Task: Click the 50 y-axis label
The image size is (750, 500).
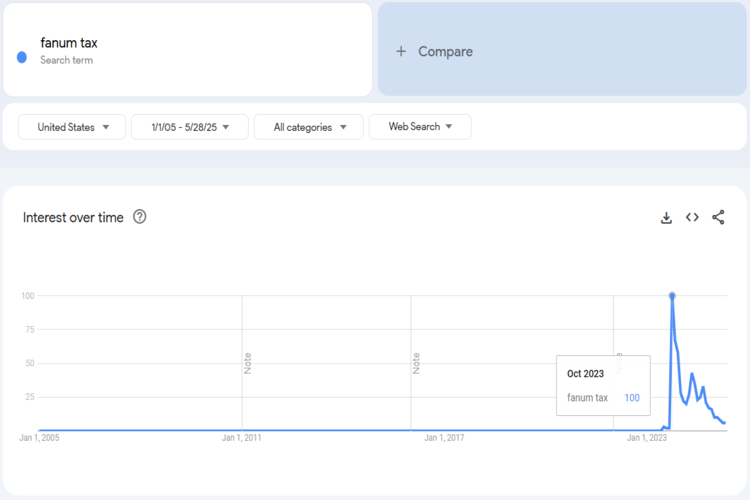Action: click(x=30, y=363)
